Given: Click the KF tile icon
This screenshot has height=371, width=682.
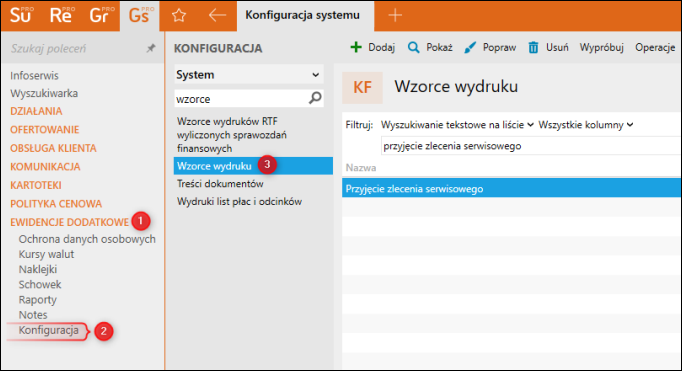Looking at the screenshot, I should [362, 87].
